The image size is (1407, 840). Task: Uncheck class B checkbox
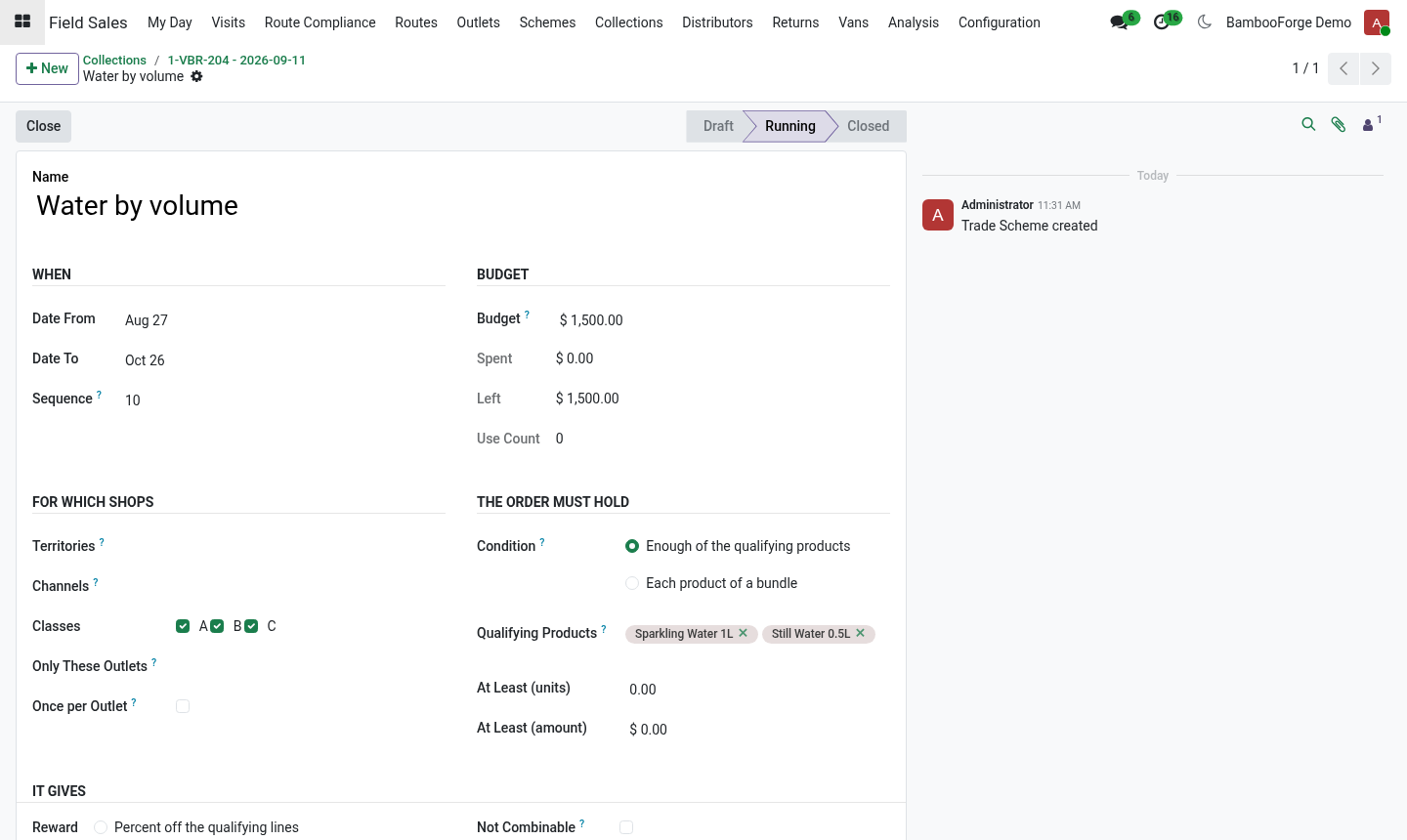(217, 626)
